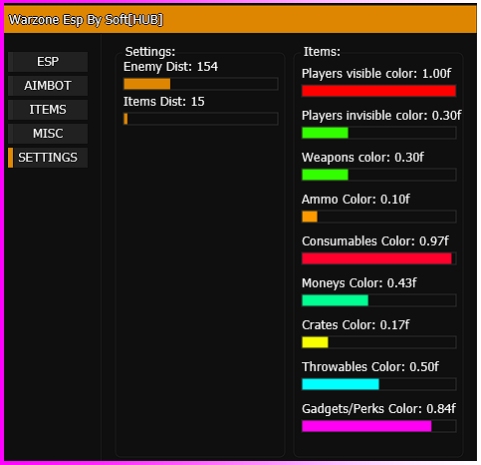Viewport: 481px width, 465px height.
Task: Switch to the AIMBOT tab
Action: [48, 86]
